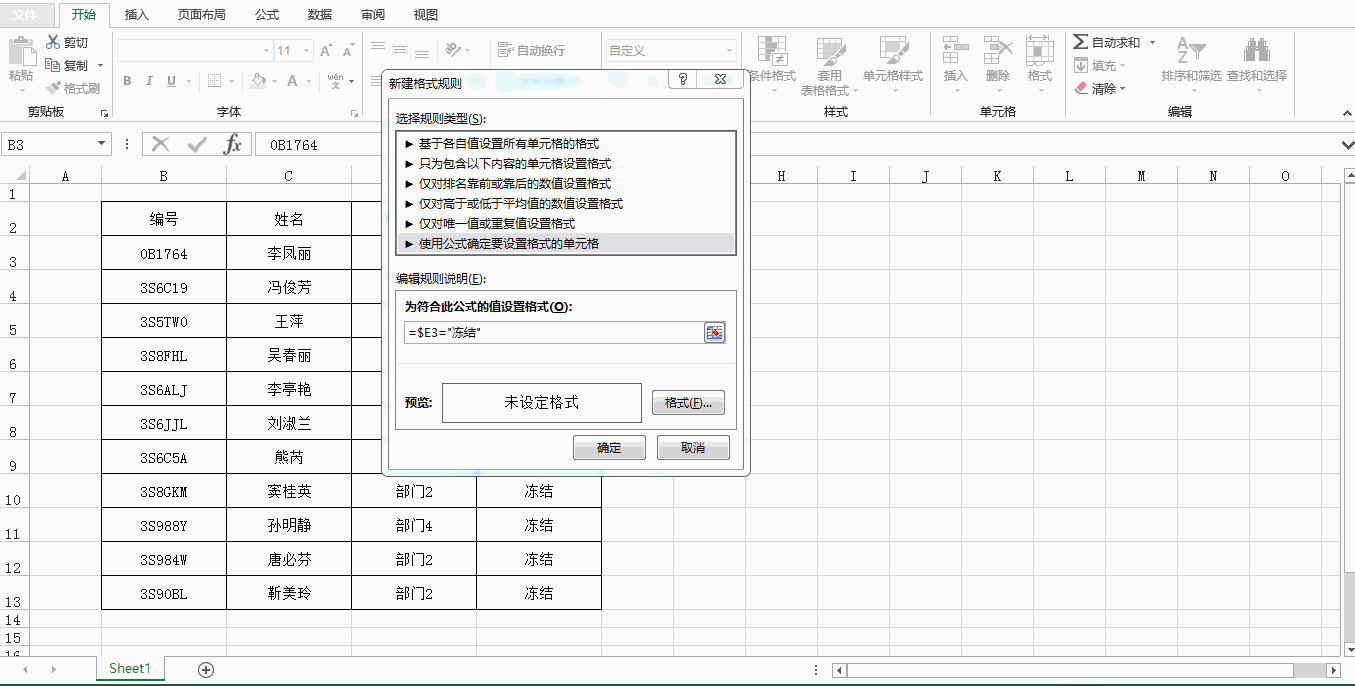Click the 取消 button
The width and height of the screenshot is (1355, 686).
693,448
